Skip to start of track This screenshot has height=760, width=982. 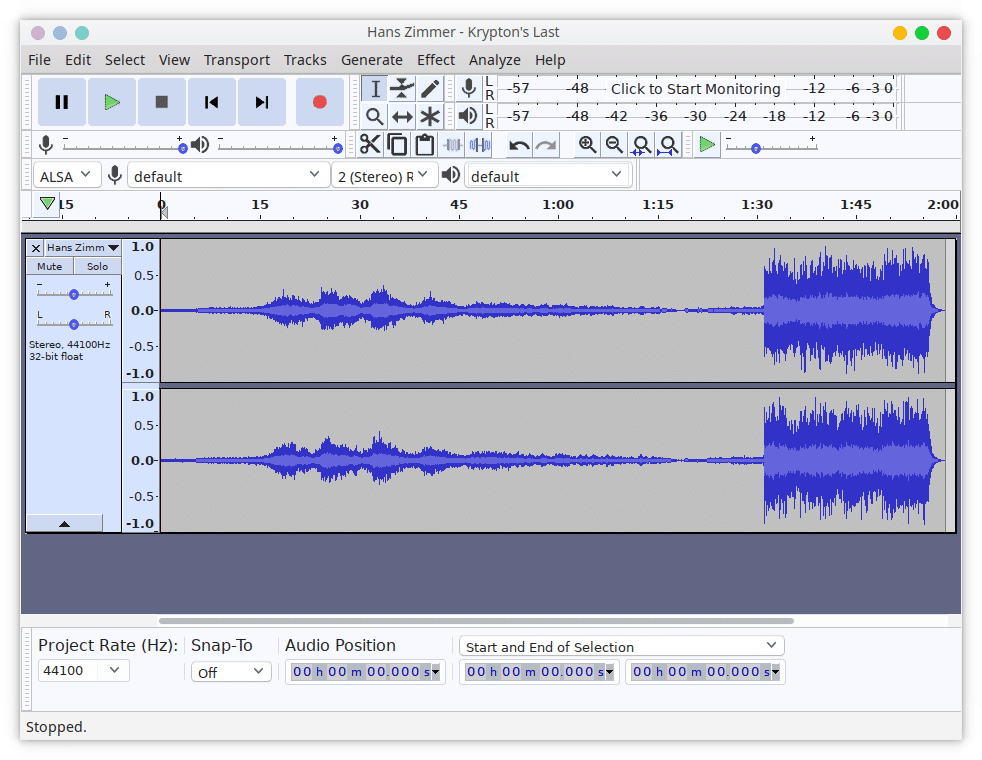[212, 102]
